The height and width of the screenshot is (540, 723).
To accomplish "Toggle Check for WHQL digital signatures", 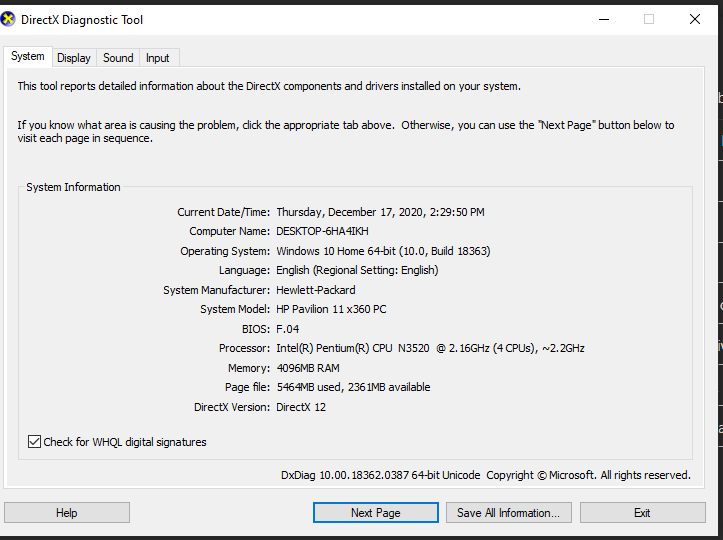I will pyautogui.click(x=35, y=442).
